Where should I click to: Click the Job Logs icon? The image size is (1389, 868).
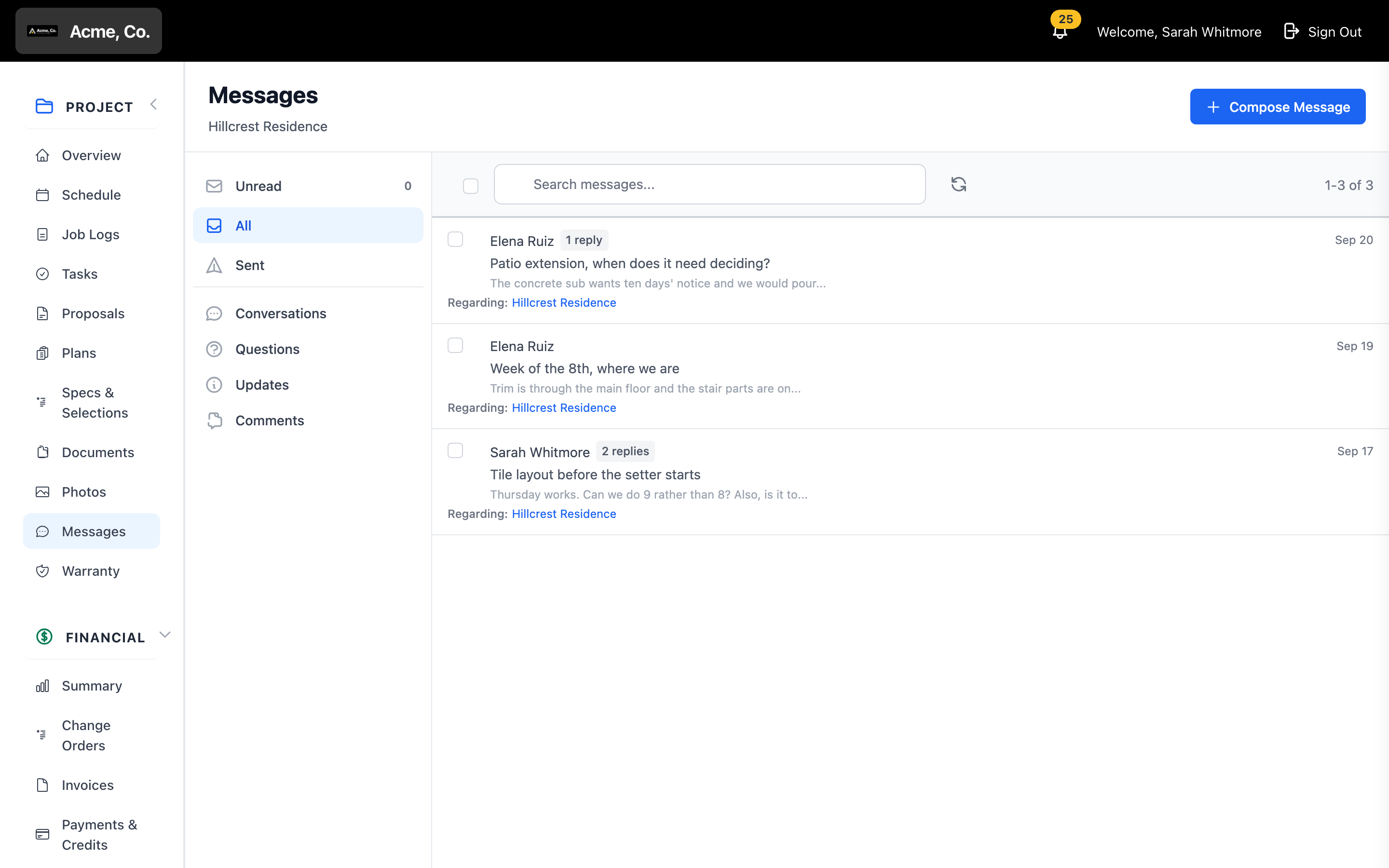[42, 235]
